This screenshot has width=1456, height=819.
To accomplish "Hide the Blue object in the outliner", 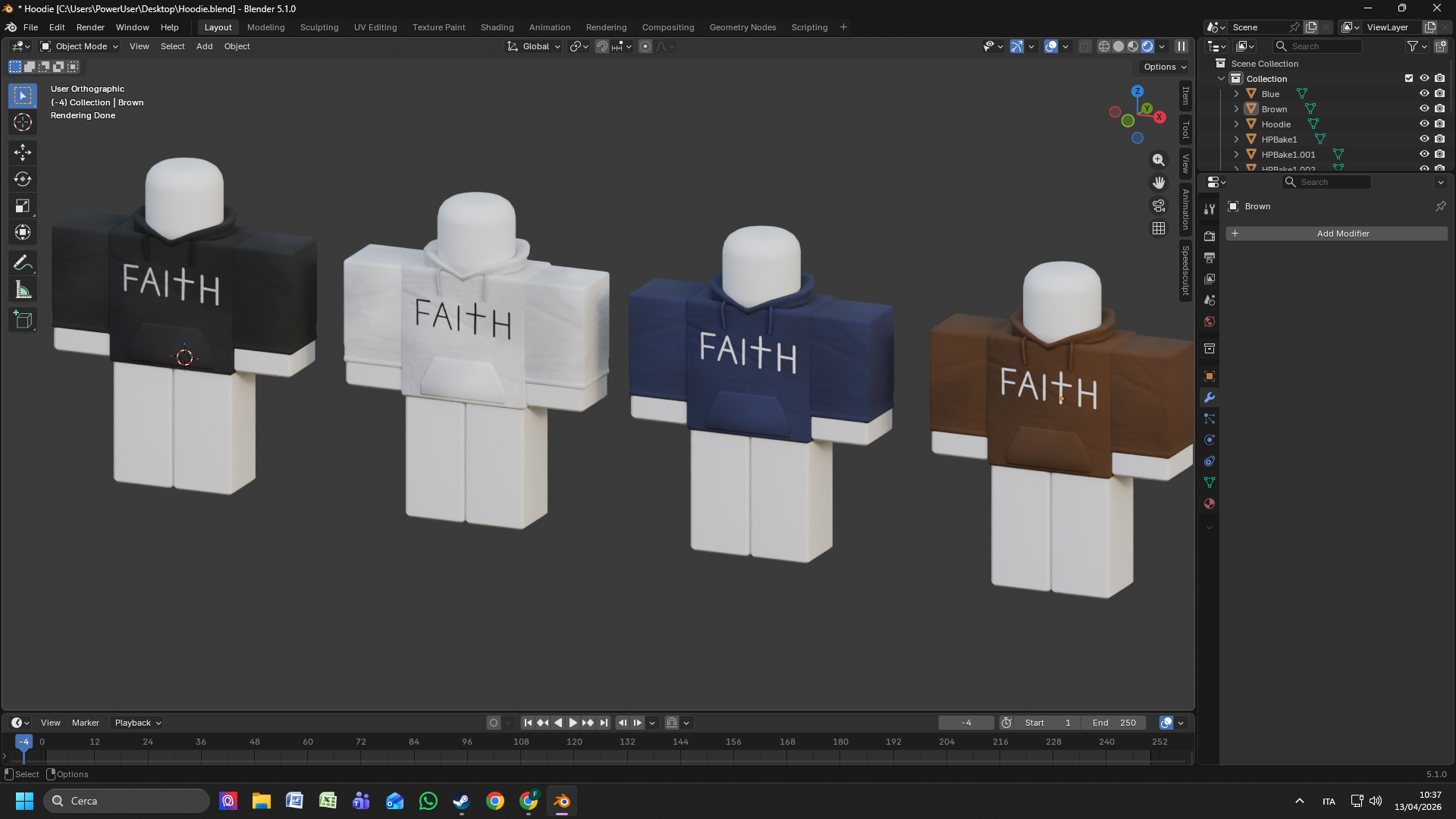I will pos(1424,94).
